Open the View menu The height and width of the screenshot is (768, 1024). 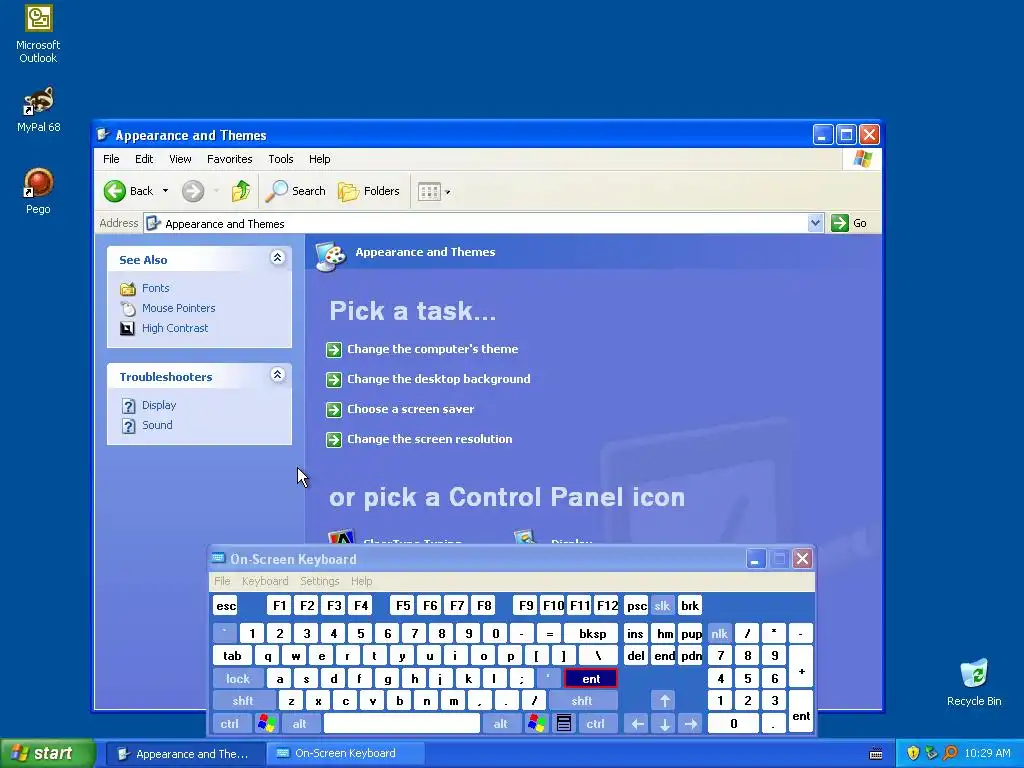click(180, 159)
